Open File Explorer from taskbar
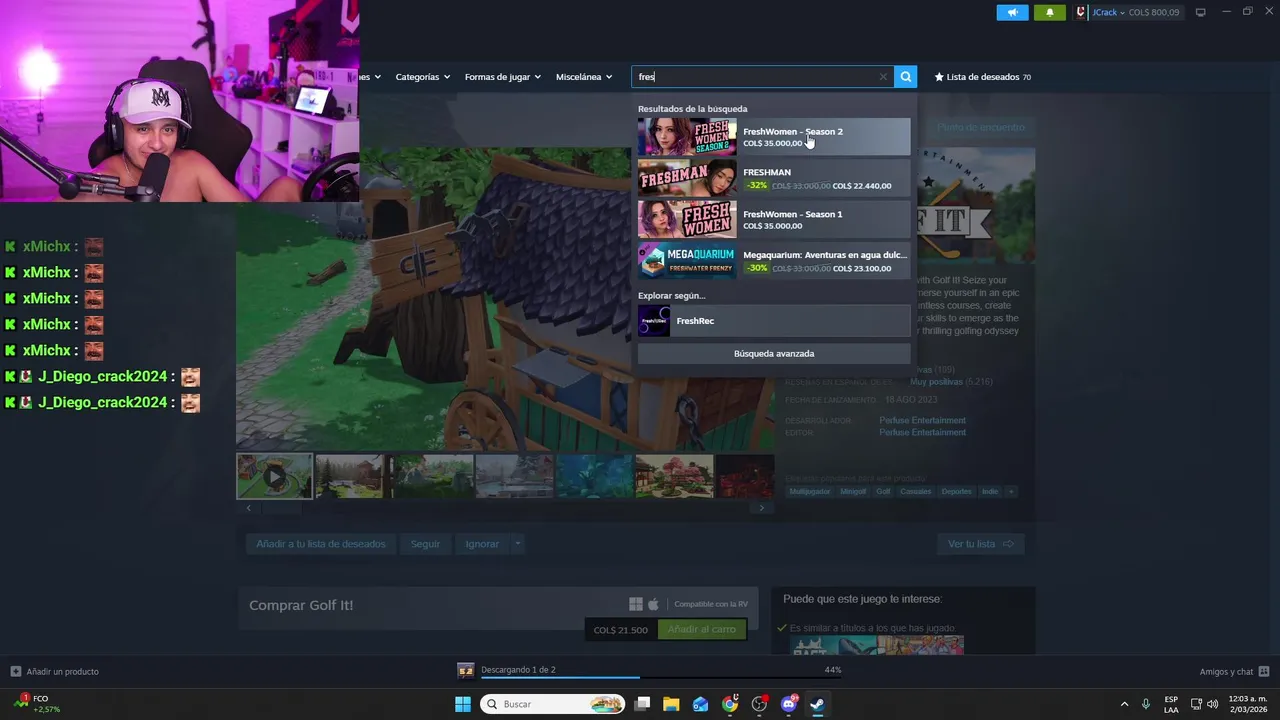The image size is (1280, 720). (671, 704)
